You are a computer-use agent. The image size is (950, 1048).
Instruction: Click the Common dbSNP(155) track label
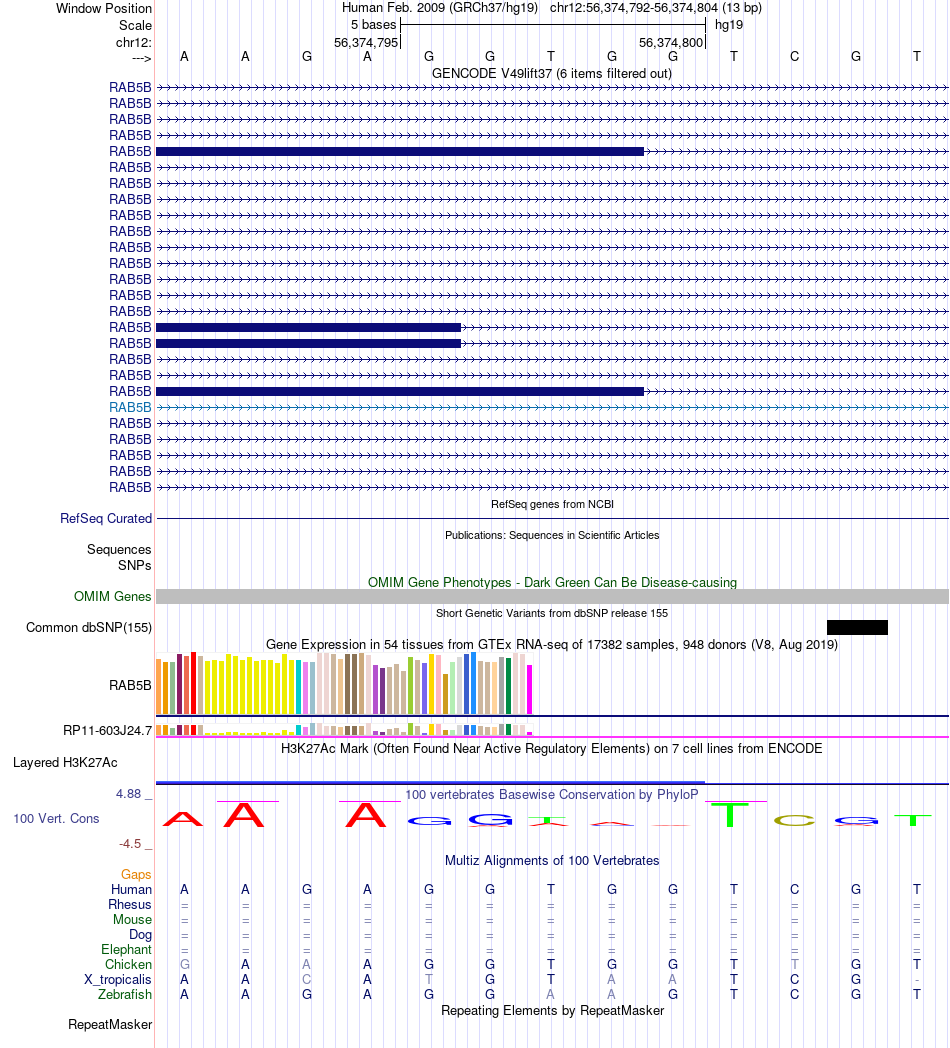point(89,628)
